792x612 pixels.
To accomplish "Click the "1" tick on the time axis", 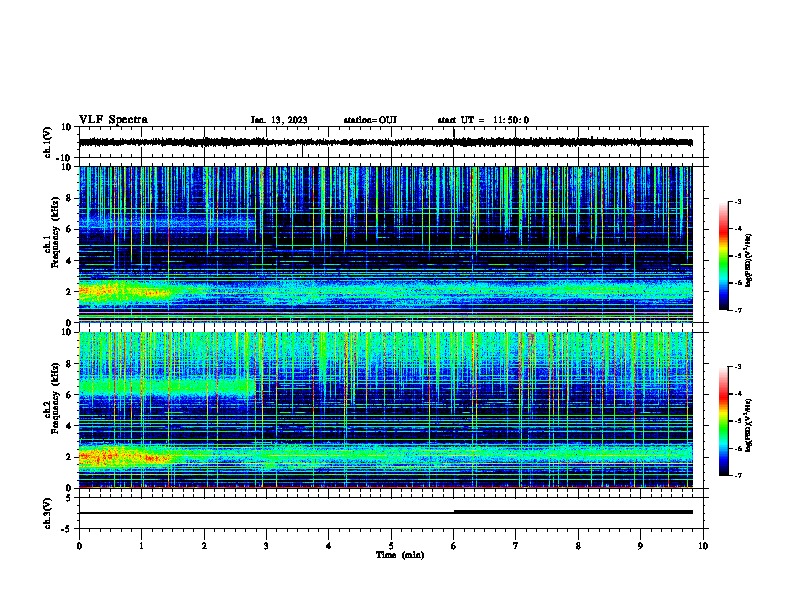I will click(141, 546).
